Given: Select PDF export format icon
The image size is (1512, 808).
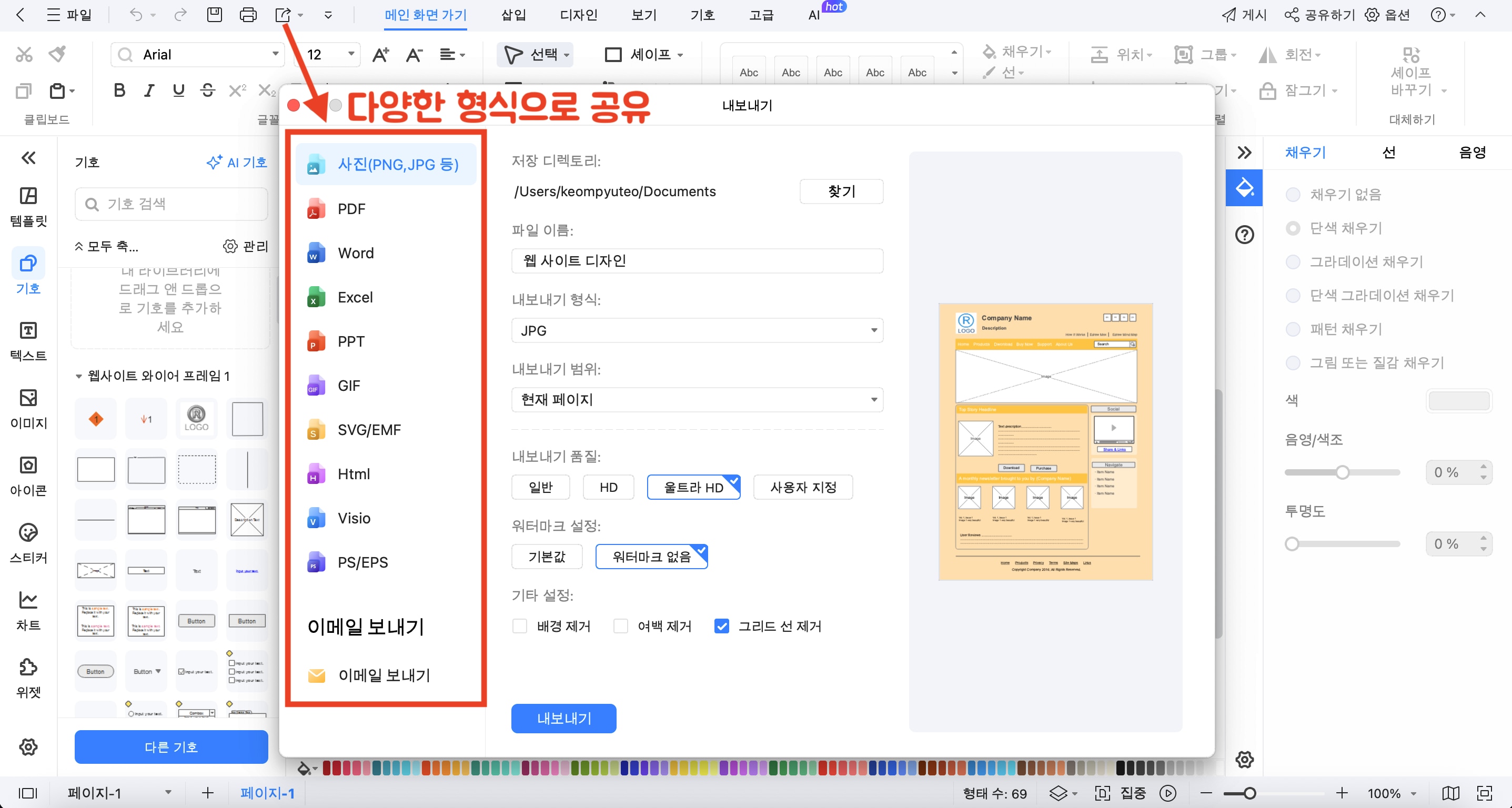Looking at the screenshot, I should click(x=315, y=208).
